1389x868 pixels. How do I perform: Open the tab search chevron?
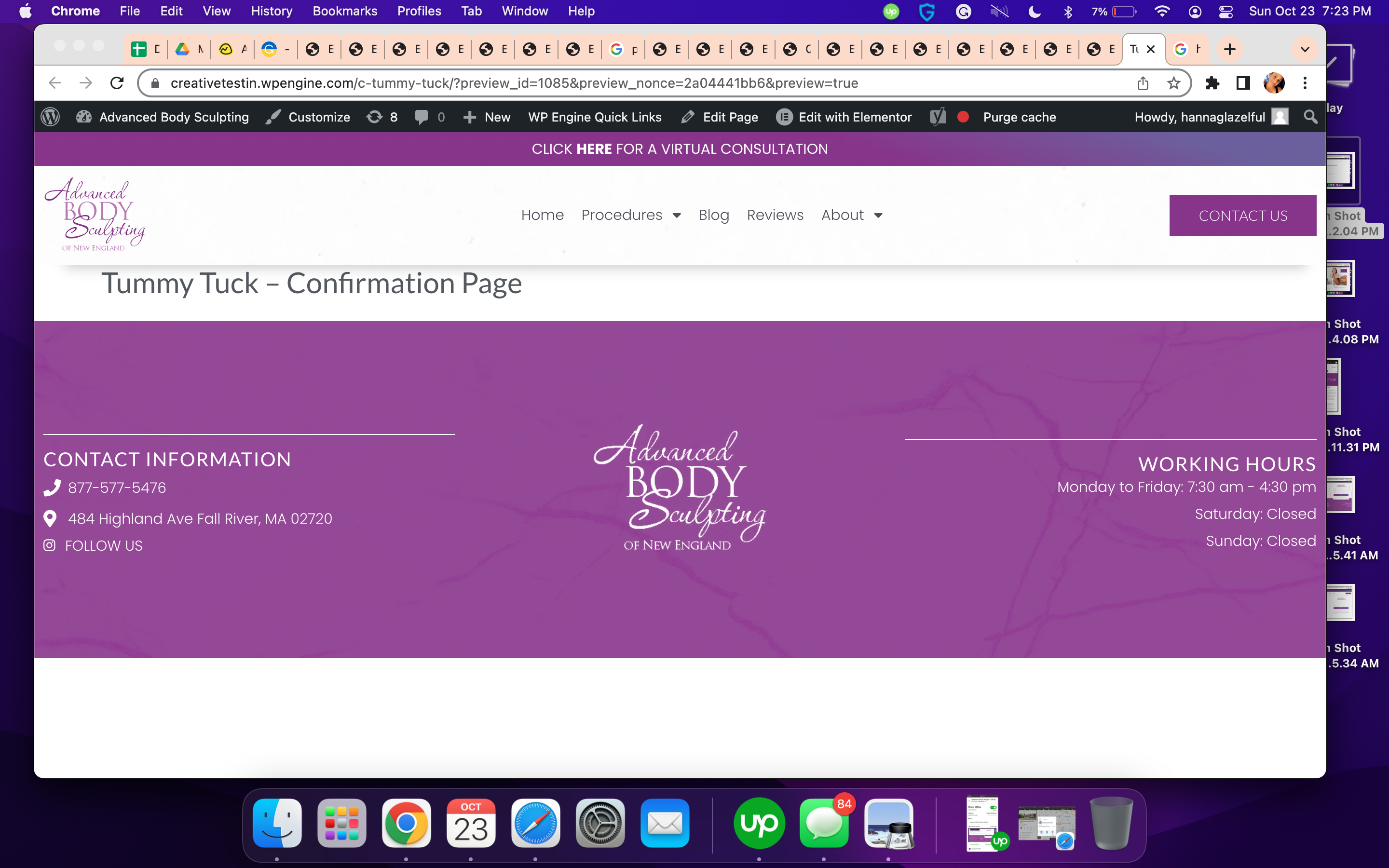point(1305,49)
